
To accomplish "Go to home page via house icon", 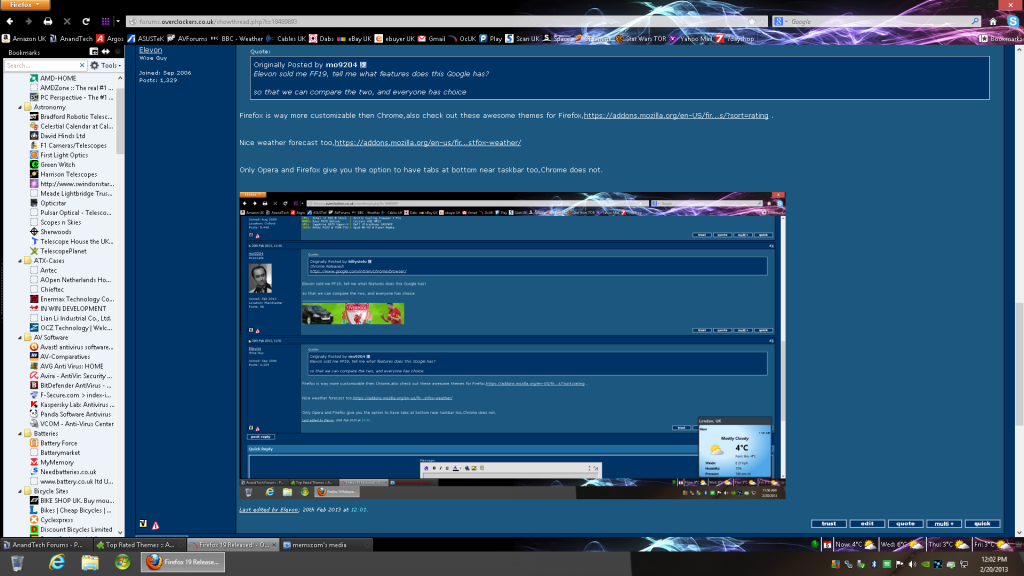I will pyautogui.click(x=993, y=22).
